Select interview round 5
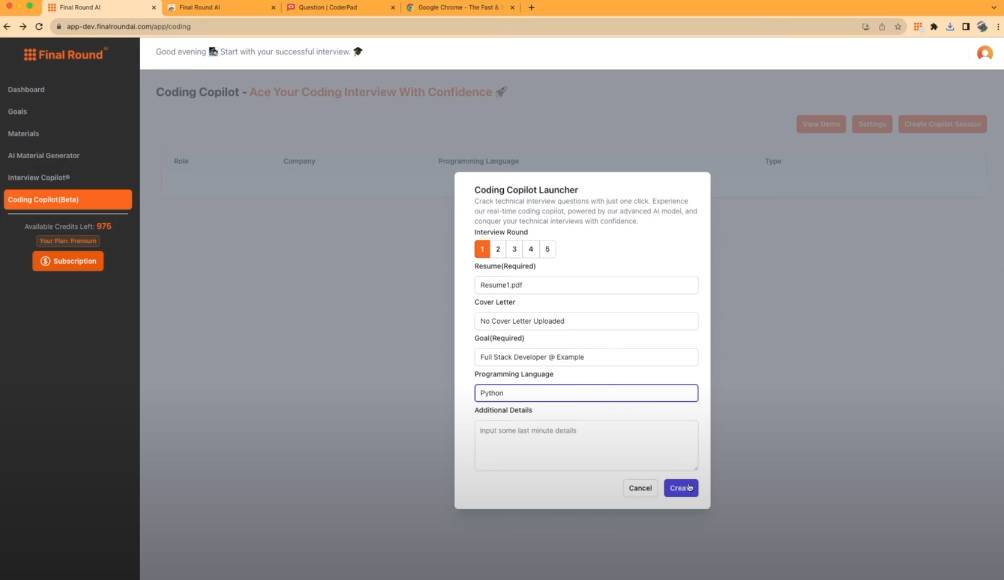The image size is (1004, 580). [x=547, y=249]
